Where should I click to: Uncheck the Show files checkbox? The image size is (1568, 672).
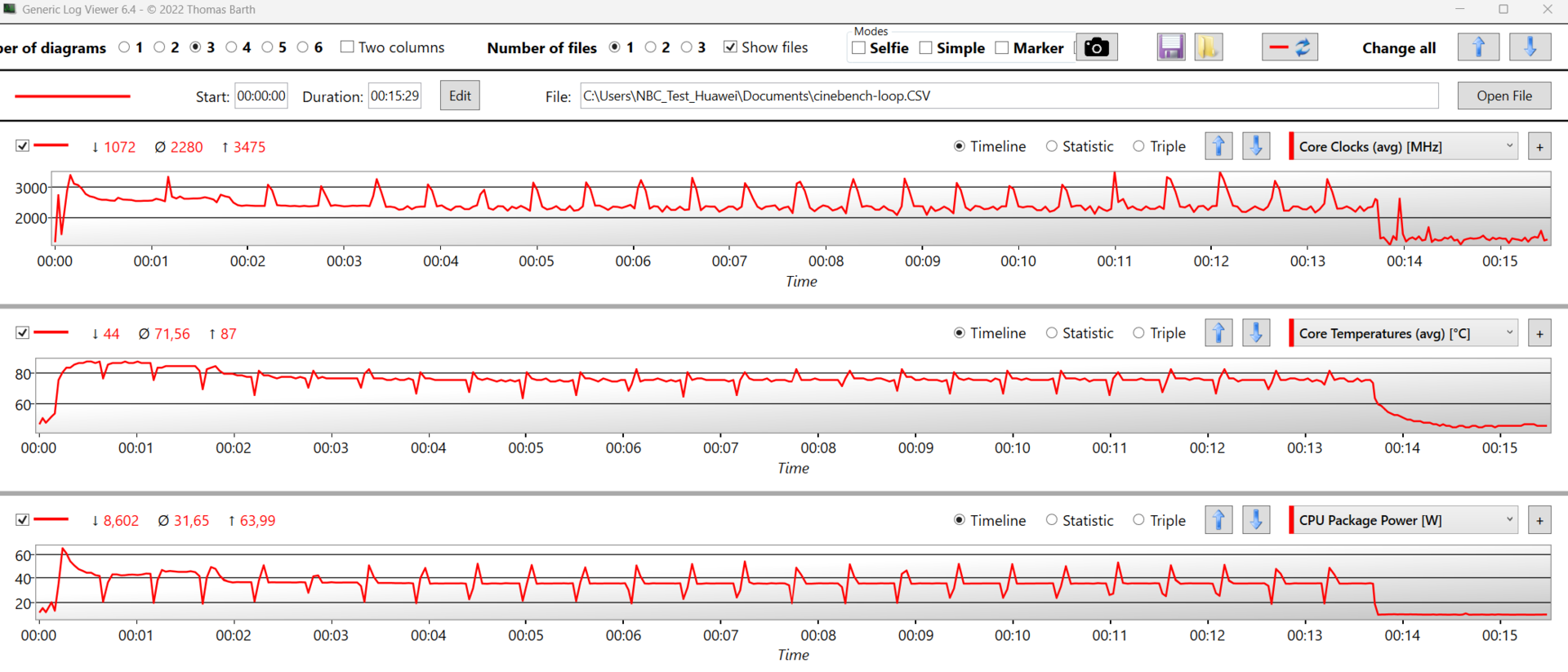coord(730,47)
